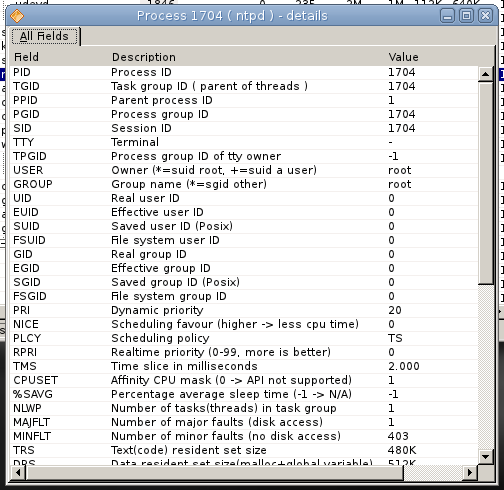The width and height of the screenshot is (504, 490).
Task: Click the USER row's root value
Action: click(x=400, y=170)
